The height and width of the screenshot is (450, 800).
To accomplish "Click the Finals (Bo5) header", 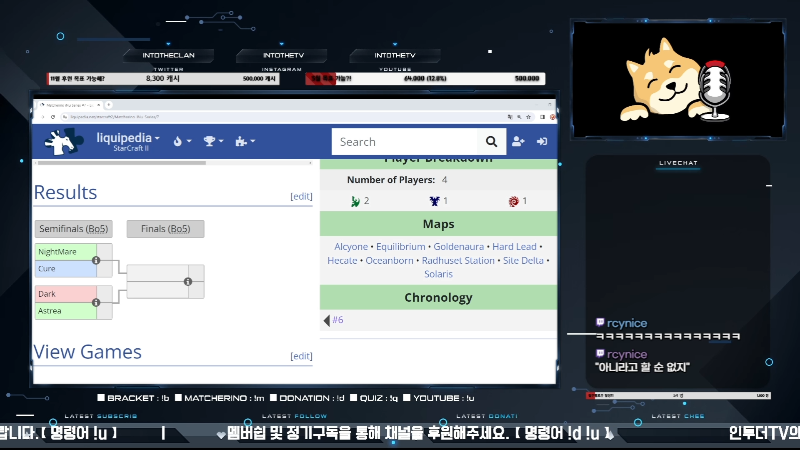I will [165, 229].
